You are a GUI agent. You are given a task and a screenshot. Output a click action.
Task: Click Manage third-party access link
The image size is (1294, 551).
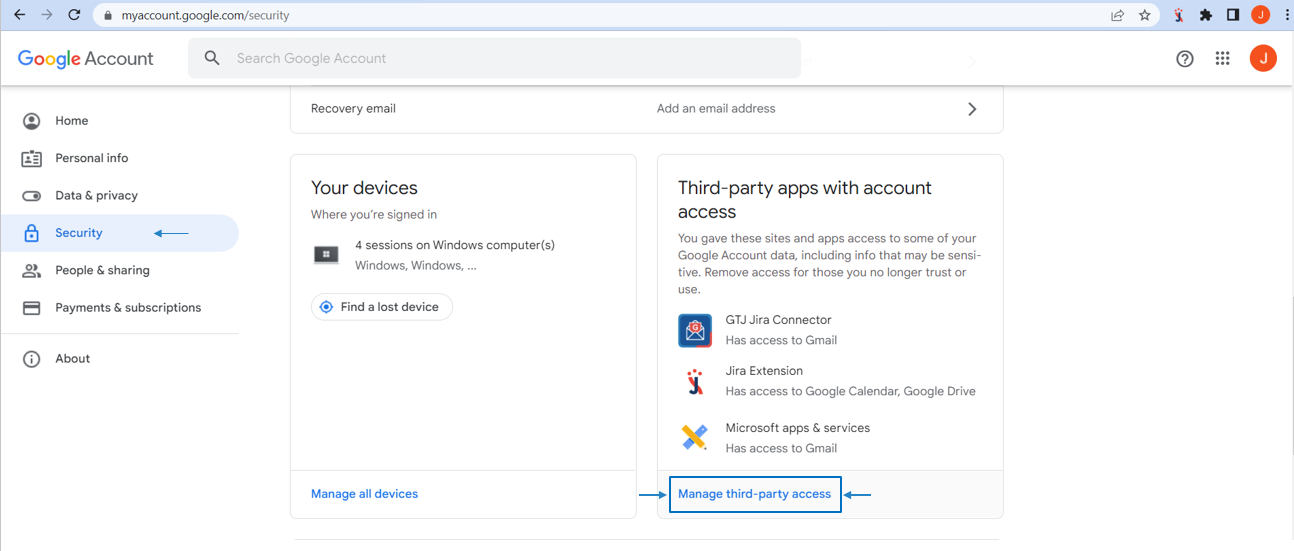(x=755, y=494)
